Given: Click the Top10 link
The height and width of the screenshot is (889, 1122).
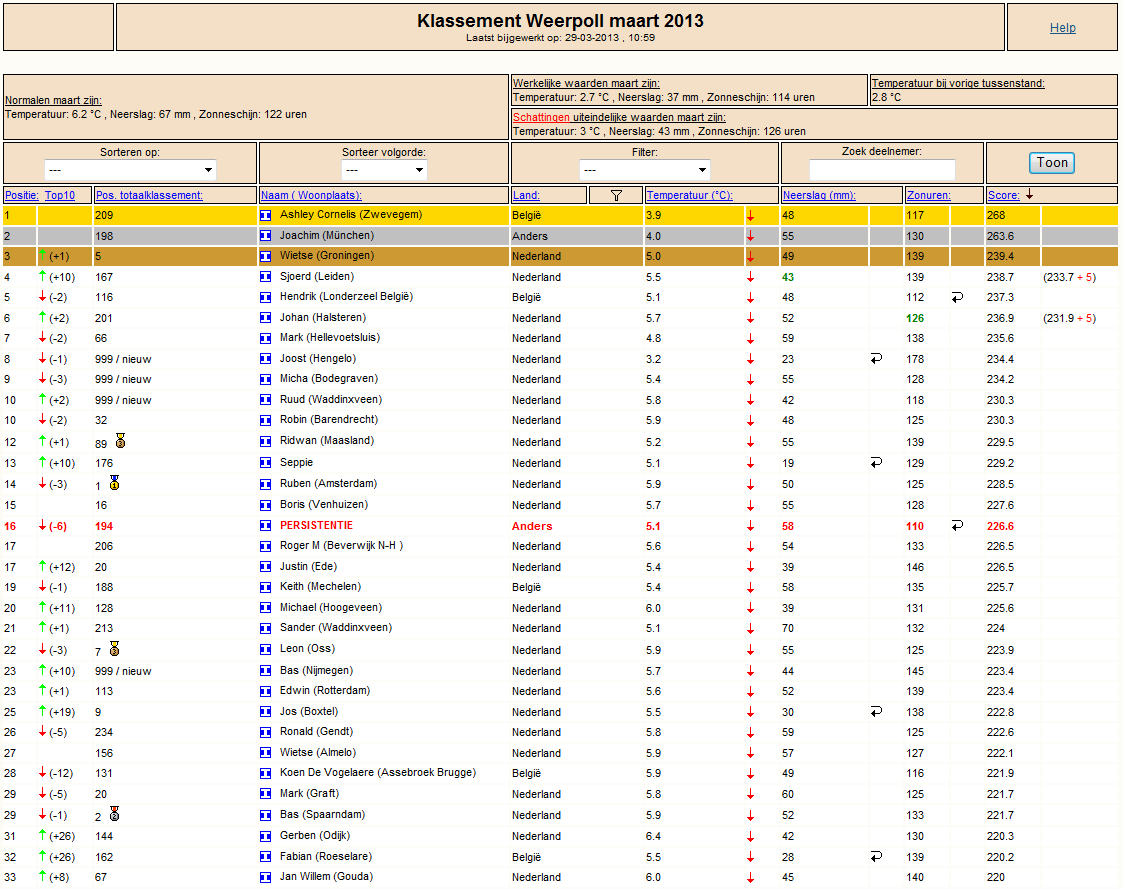Looking at the screenshot, I should coord(60,195).
